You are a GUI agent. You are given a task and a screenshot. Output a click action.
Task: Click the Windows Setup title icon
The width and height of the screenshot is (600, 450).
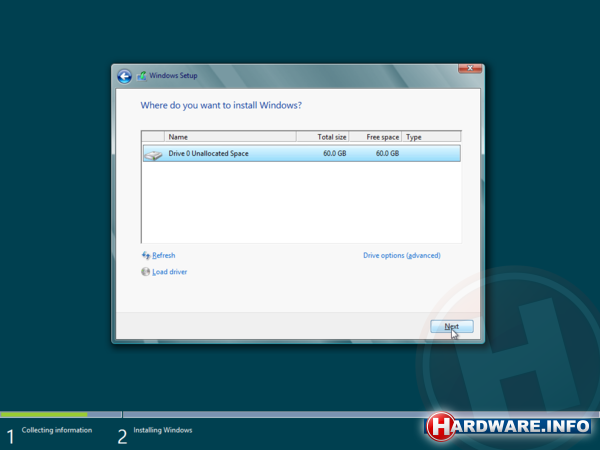point(142,76)
